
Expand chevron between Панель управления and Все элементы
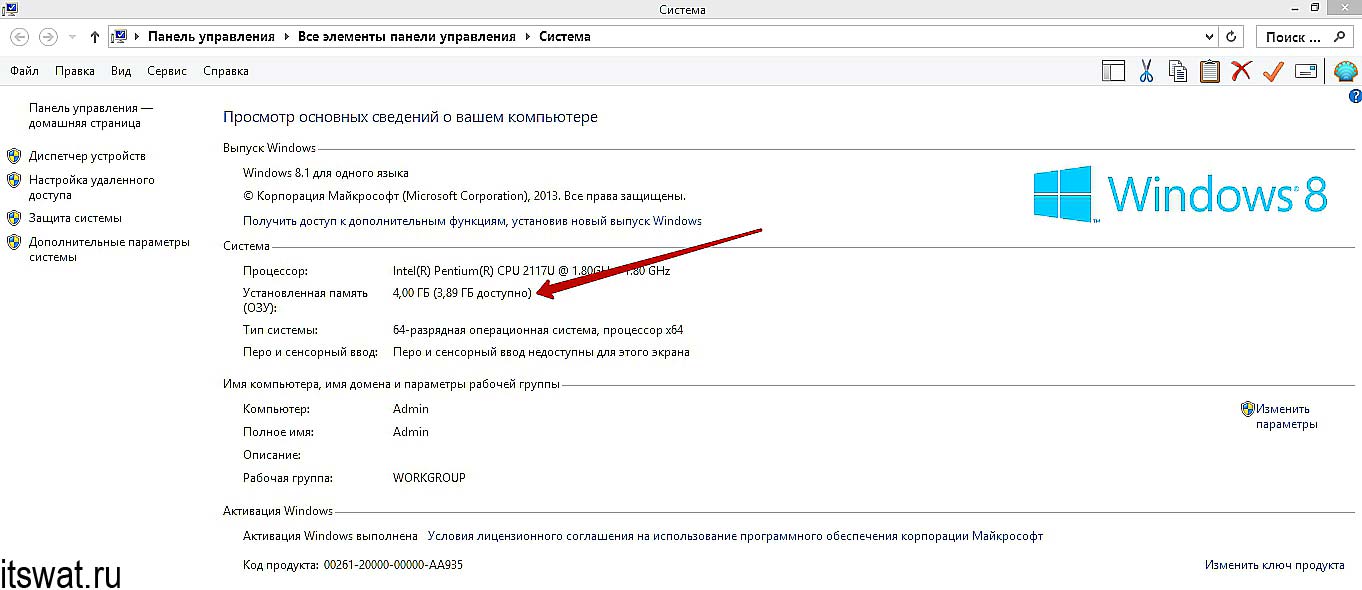286,37
